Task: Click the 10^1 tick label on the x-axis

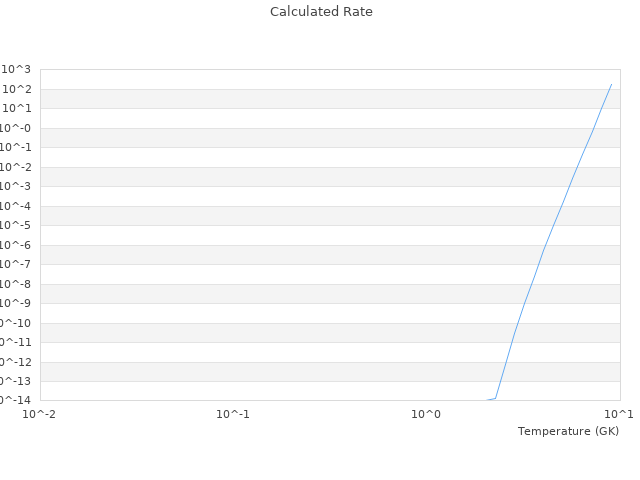Action: pyautogui.click(x=618, y=413)
